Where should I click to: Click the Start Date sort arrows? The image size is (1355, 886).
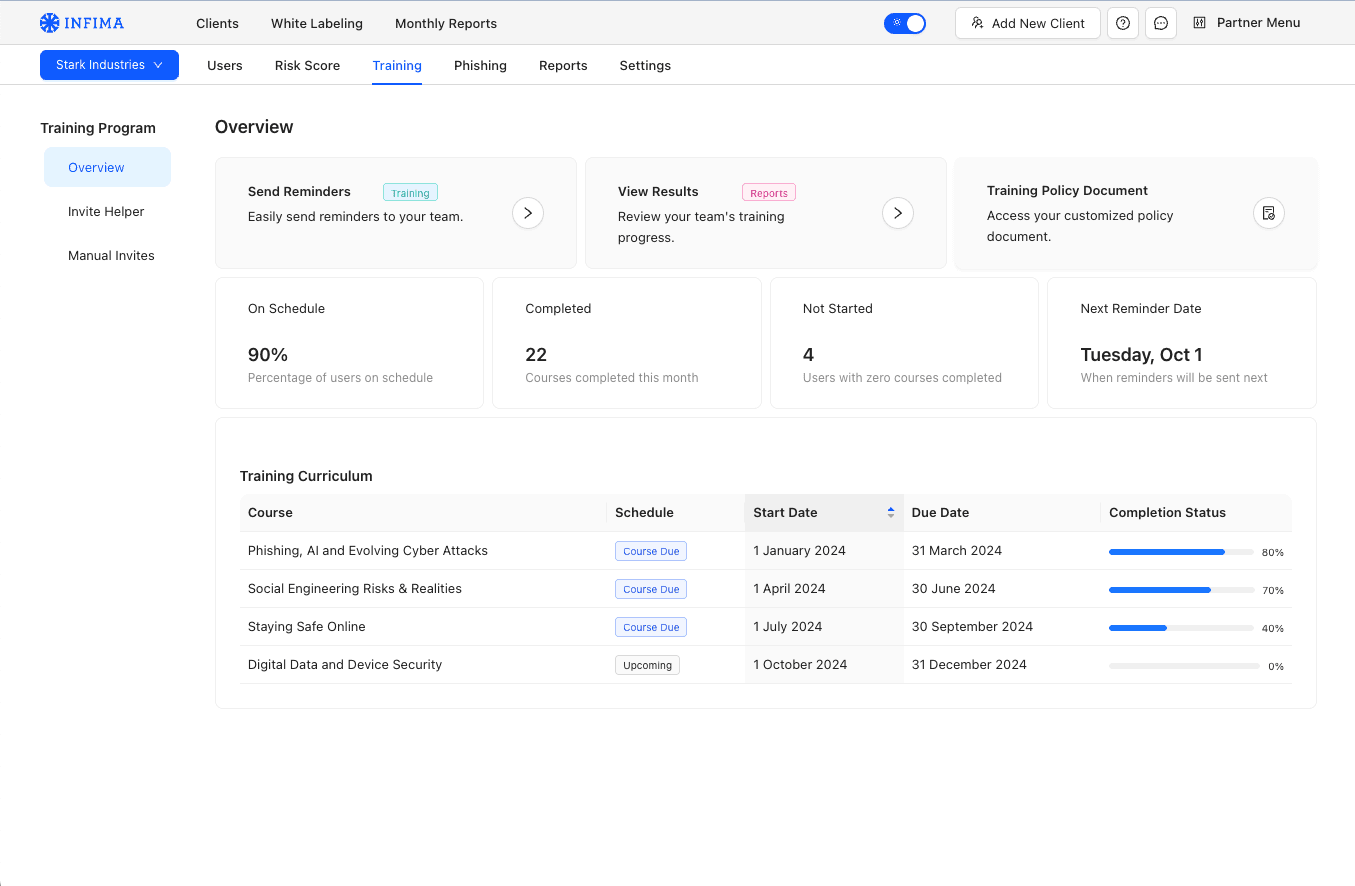coord(891,512)
